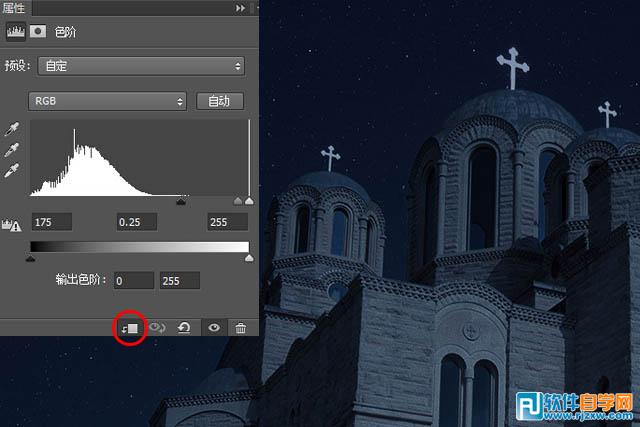The image size is (640, 427).
Task: Select the layer mask icon
Action: [x=38, y=31]
